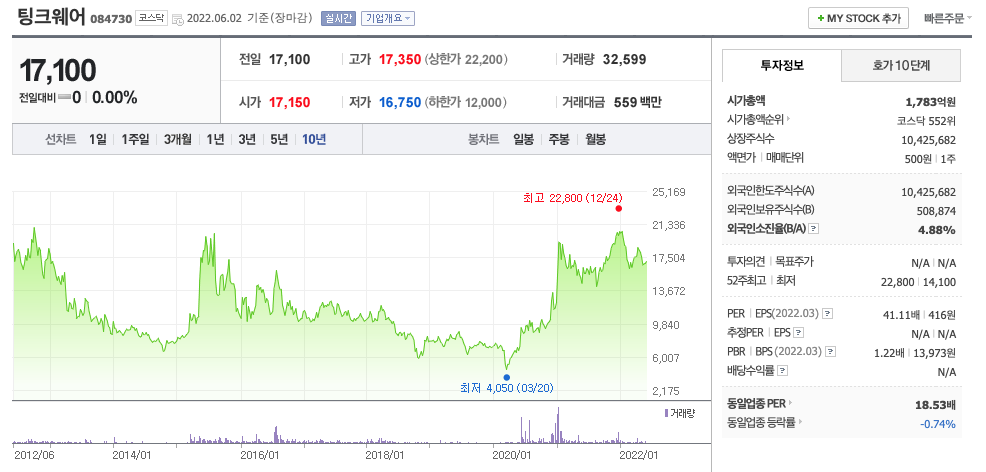
Task: Click the 2022.06.02 기준(장마감) date text
Action: point(250,18)
